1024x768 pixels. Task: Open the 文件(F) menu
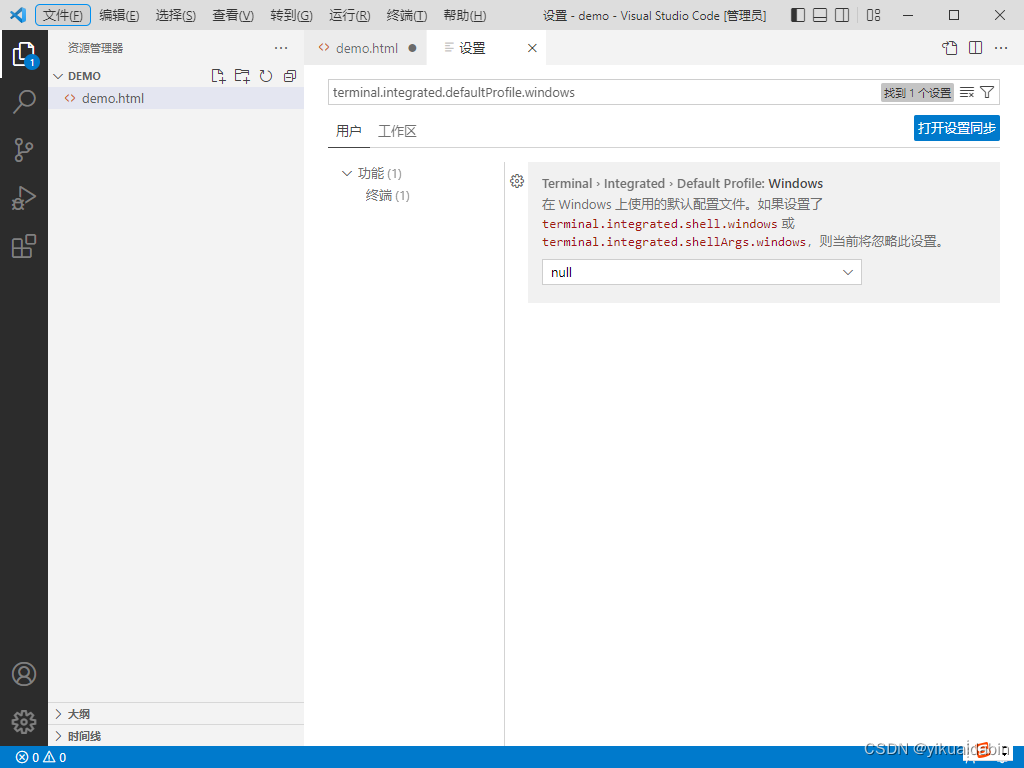[x=63, y=15]
